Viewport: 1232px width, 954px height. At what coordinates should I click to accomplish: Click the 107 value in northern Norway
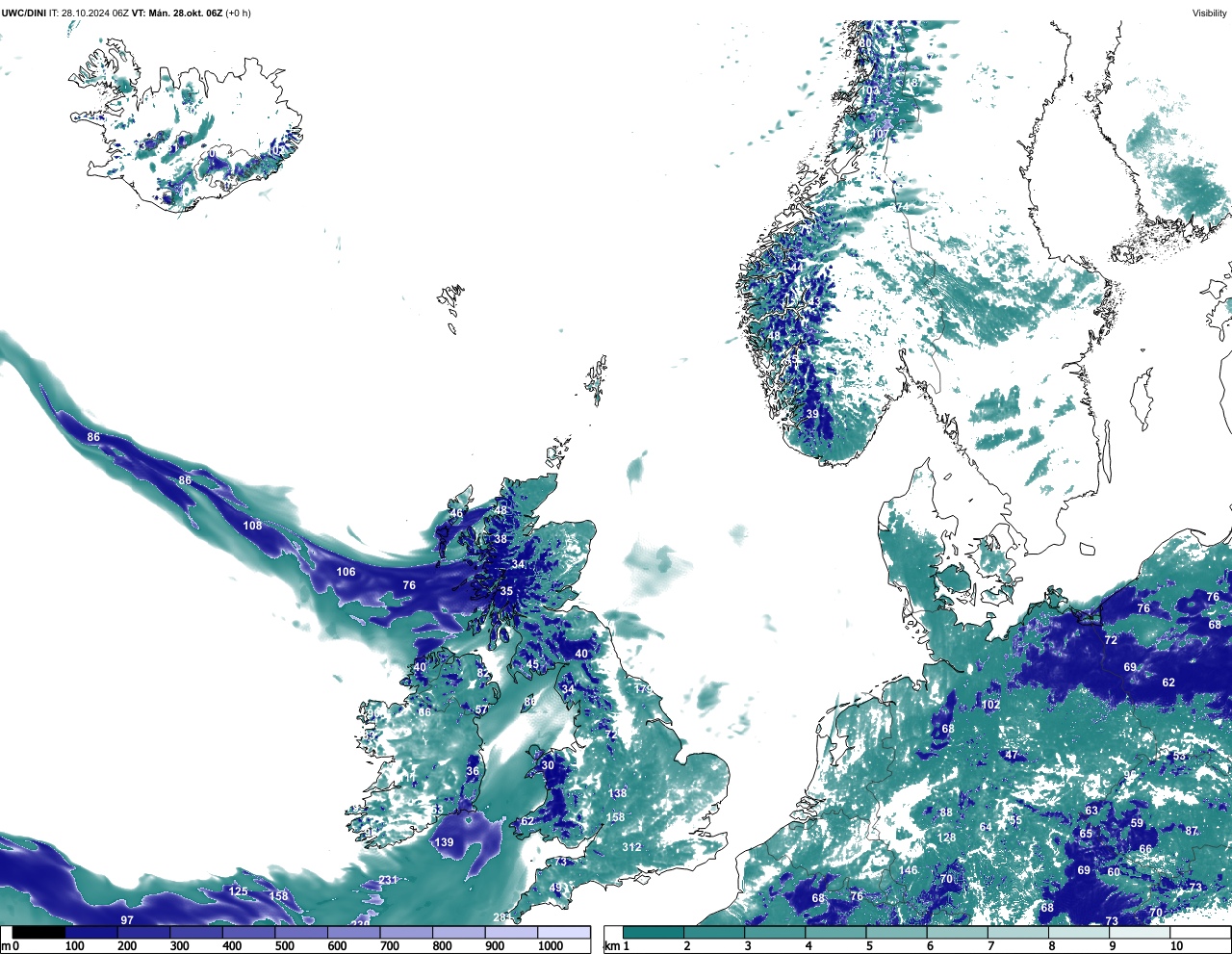(880, 134)
